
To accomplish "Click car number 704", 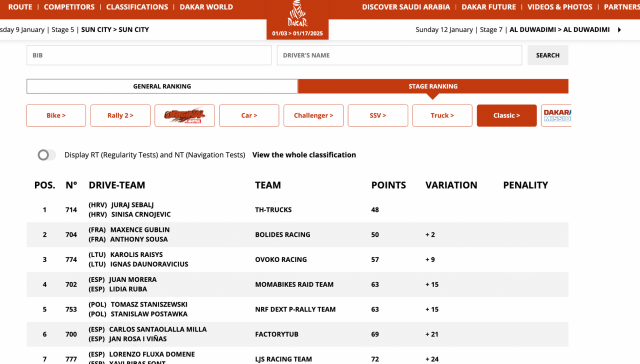I will (71, 235).
